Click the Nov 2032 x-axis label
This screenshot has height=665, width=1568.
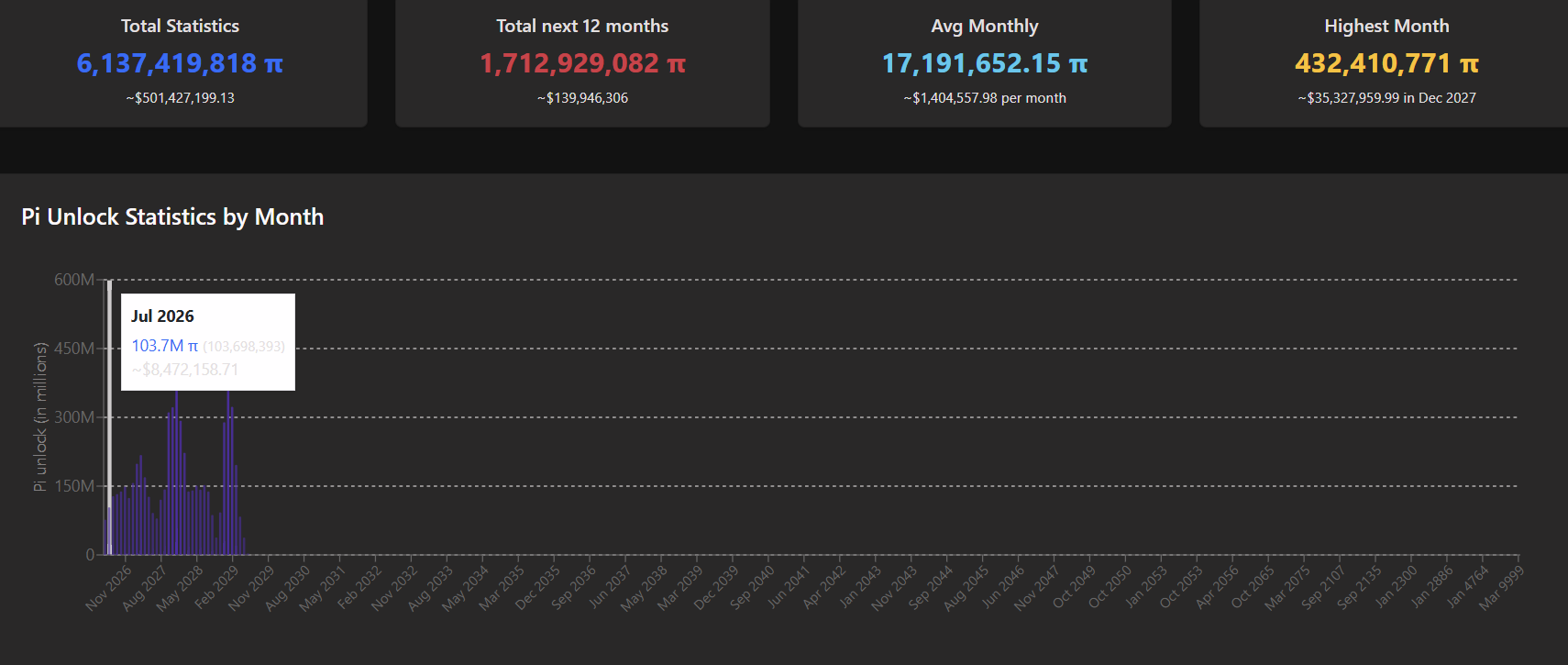click(x=395, y=588)
